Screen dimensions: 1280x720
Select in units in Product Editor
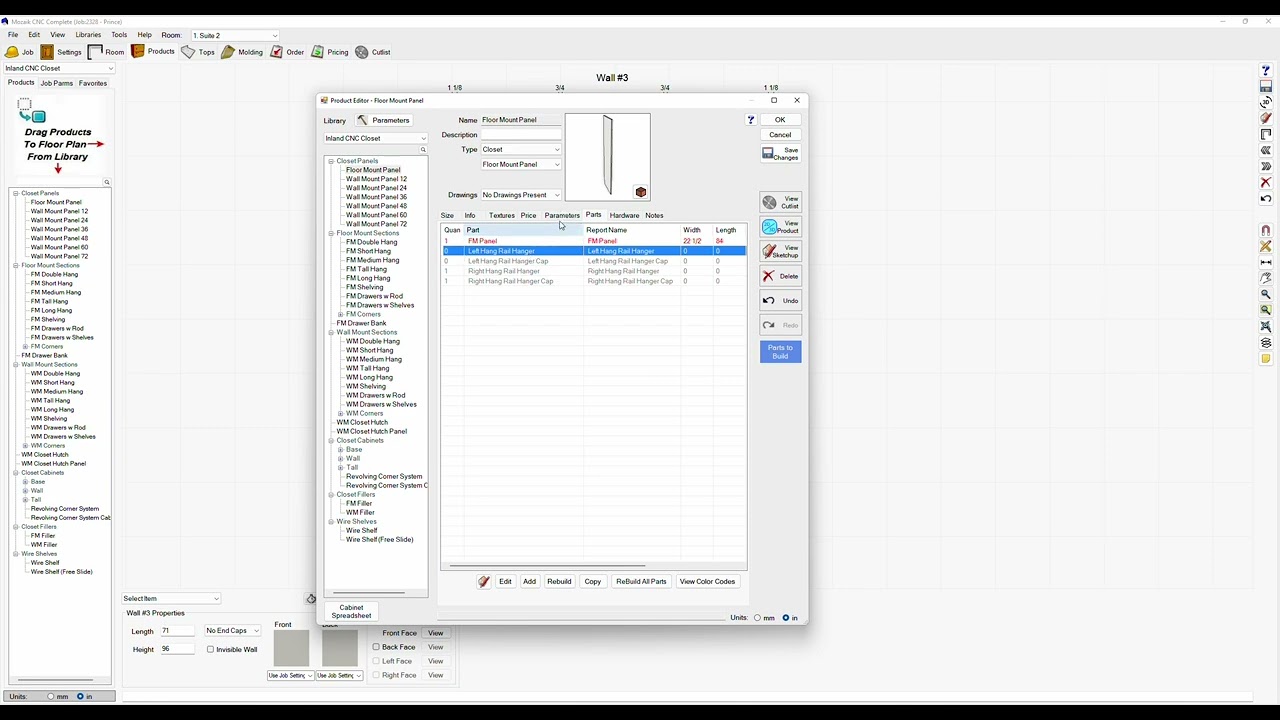[786, 618]
